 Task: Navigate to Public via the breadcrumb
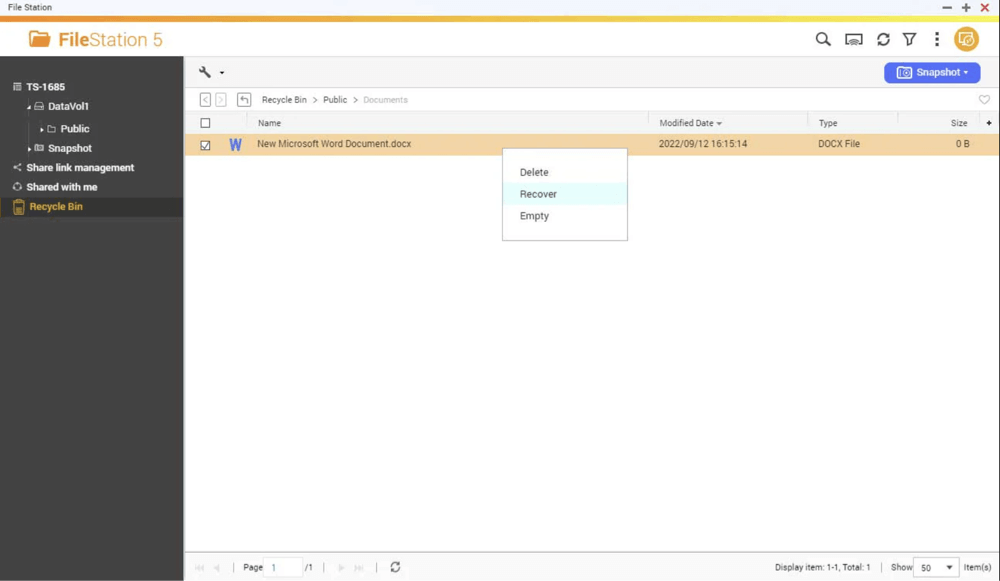[x=334, y=99]
